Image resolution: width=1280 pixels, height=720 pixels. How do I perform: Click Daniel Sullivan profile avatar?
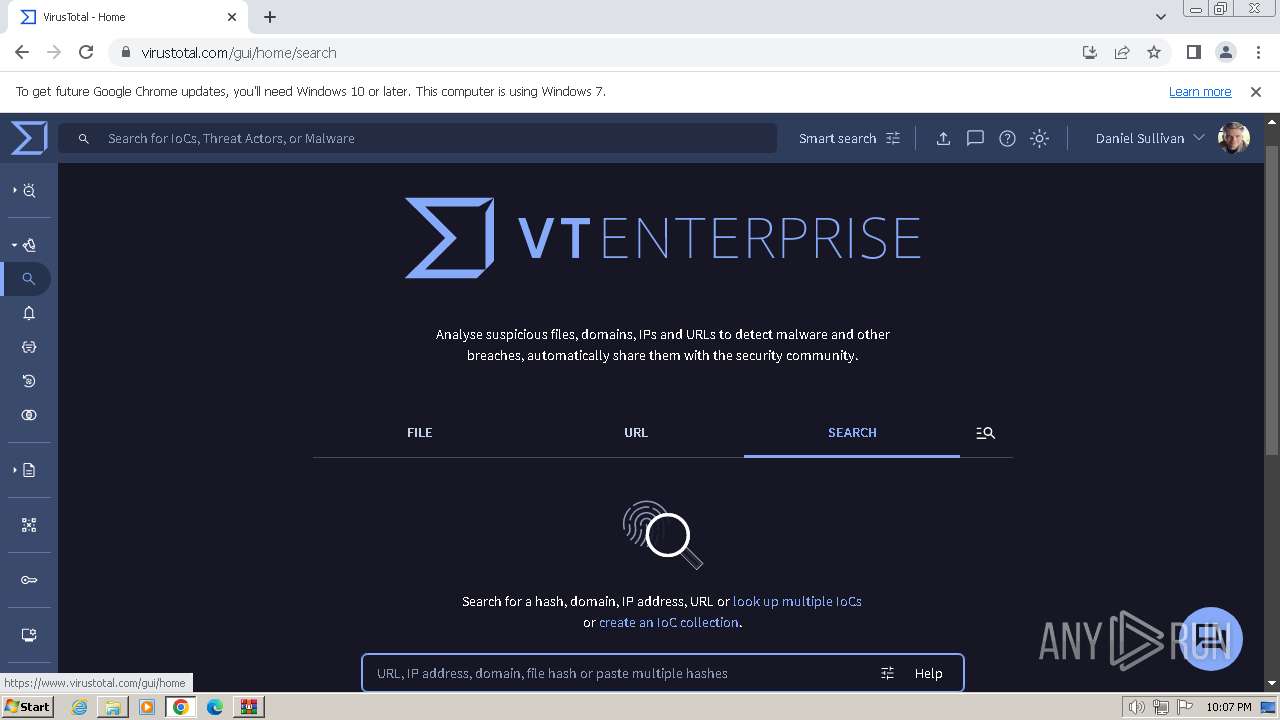[x=1234, y=138]
